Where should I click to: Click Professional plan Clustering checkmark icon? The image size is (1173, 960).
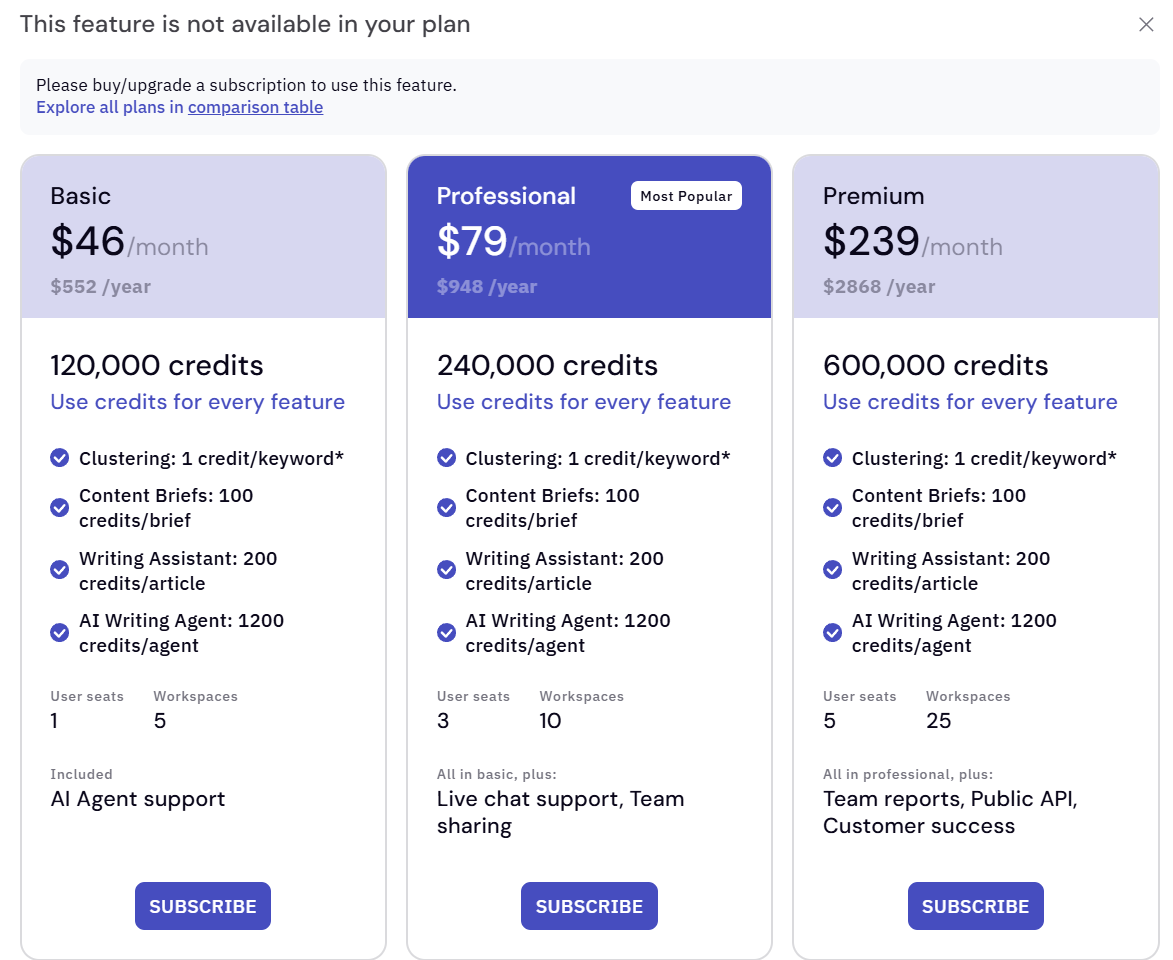[x=447, y=458]
